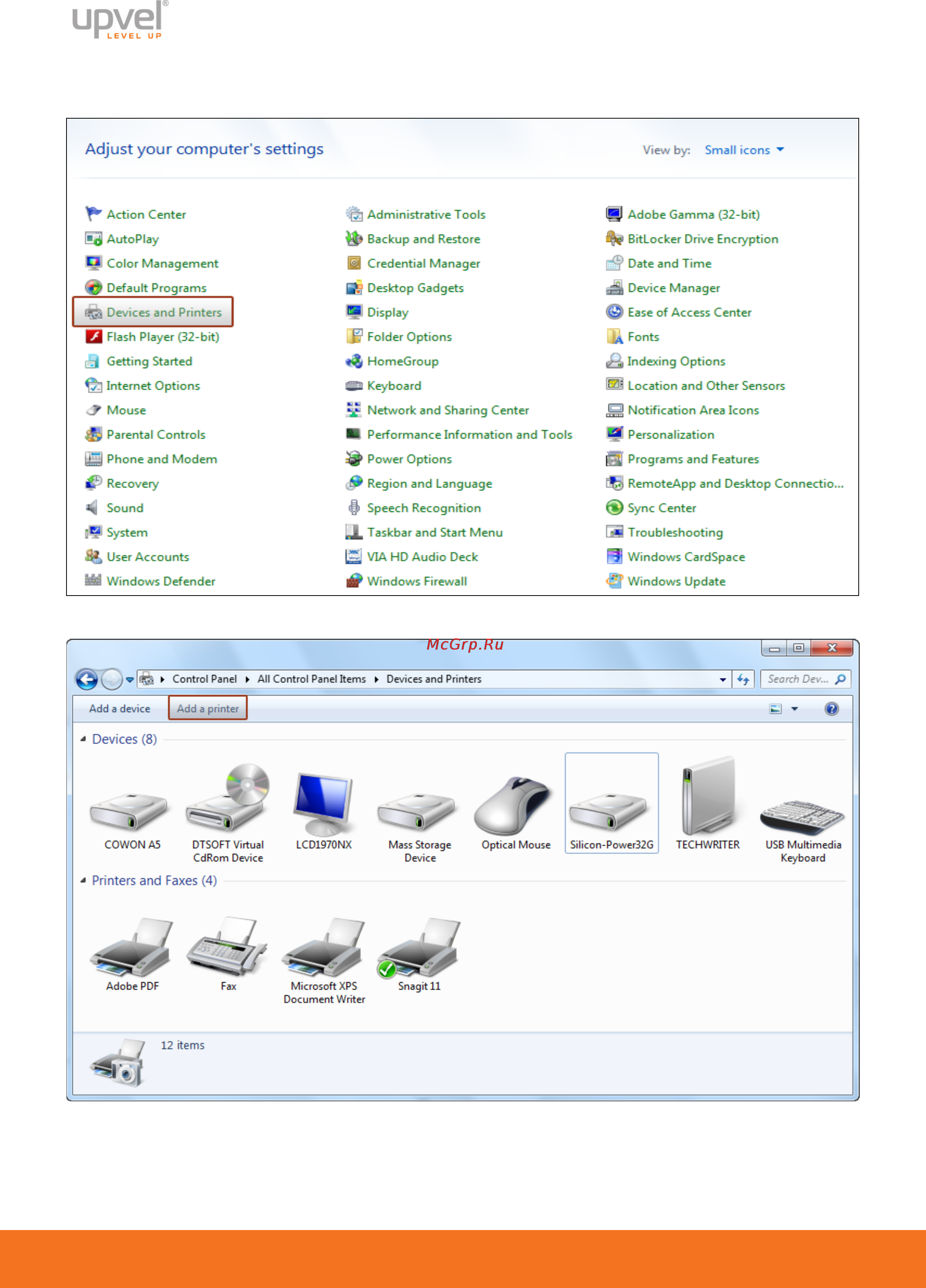Open the AutoPlay icon
926x1288 pixels.
[x=93, y=238]
